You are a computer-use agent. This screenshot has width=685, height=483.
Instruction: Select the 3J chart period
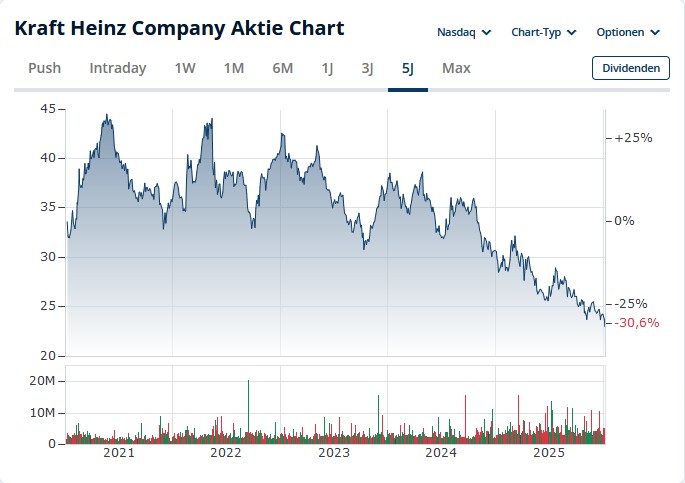point(367,68)
